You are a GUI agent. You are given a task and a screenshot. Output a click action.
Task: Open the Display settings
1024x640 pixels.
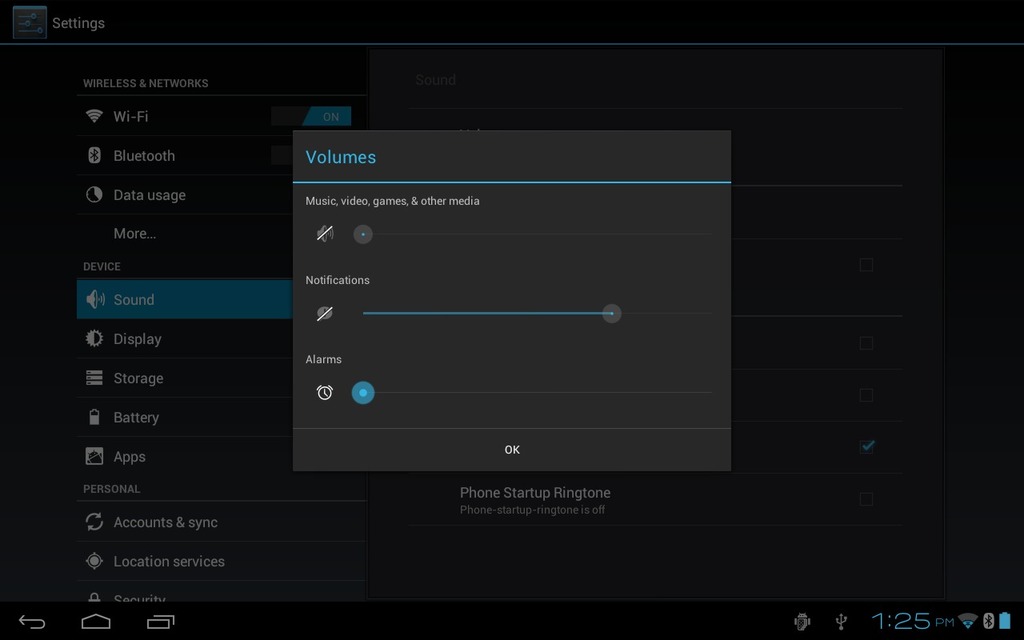point(185,338)
